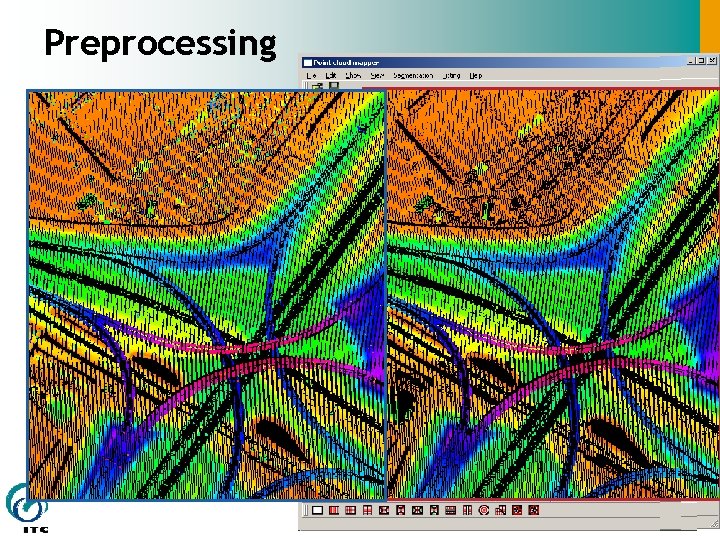The height and width of the screenshot is (540, 720).
Task: Select the horizontal striped rectangle icon
Action: point(450,510)
